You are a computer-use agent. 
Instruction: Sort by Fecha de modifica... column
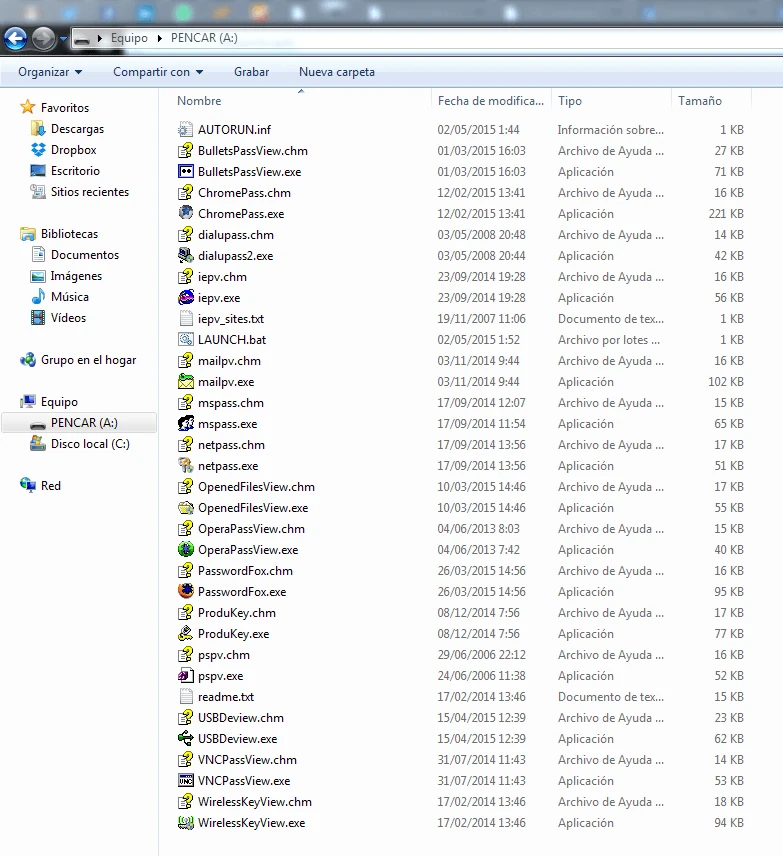click(x=490, y=101)
